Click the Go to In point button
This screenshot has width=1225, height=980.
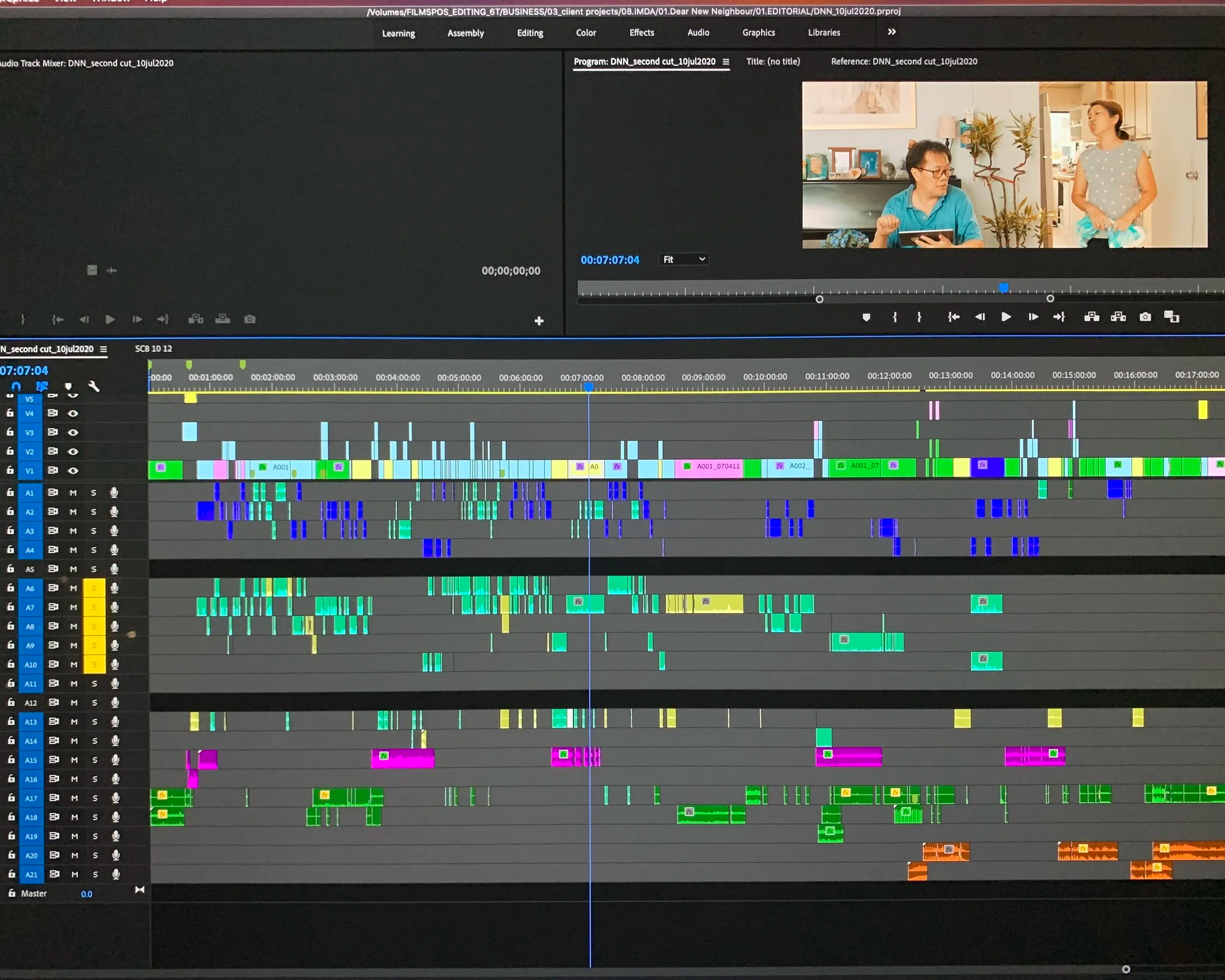coord(953,317)
